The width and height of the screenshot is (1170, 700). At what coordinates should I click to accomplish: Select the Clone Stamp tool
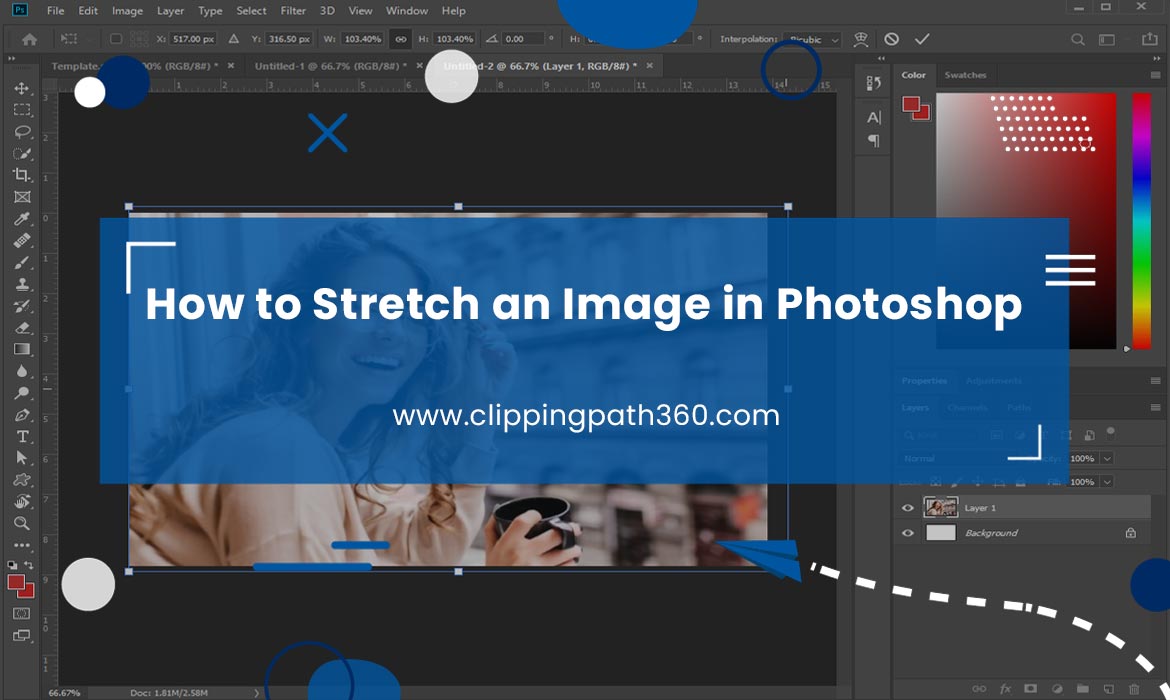[22, 284]
